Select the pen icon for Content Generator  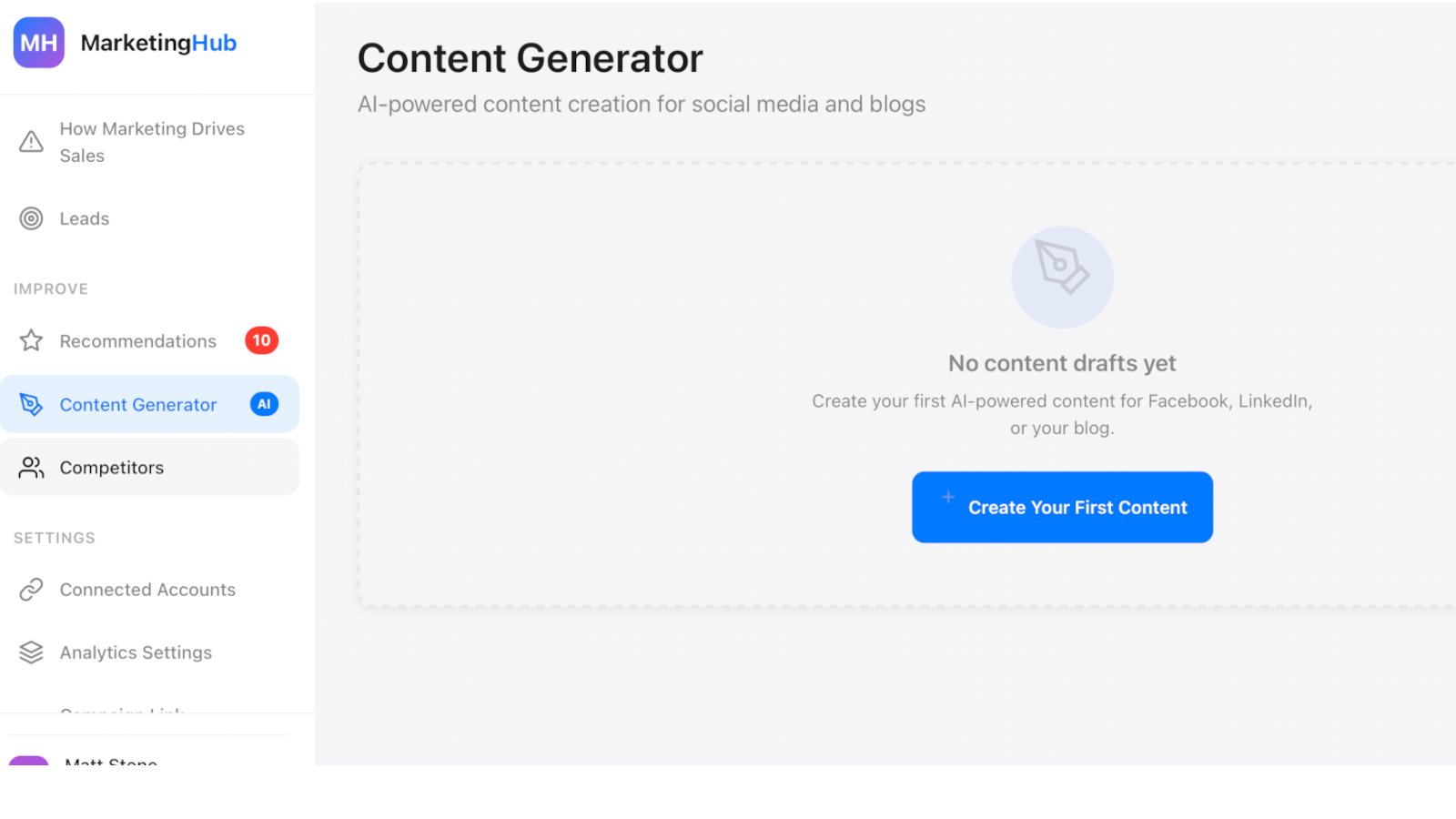pyautogui.click(x=31, y=404)
